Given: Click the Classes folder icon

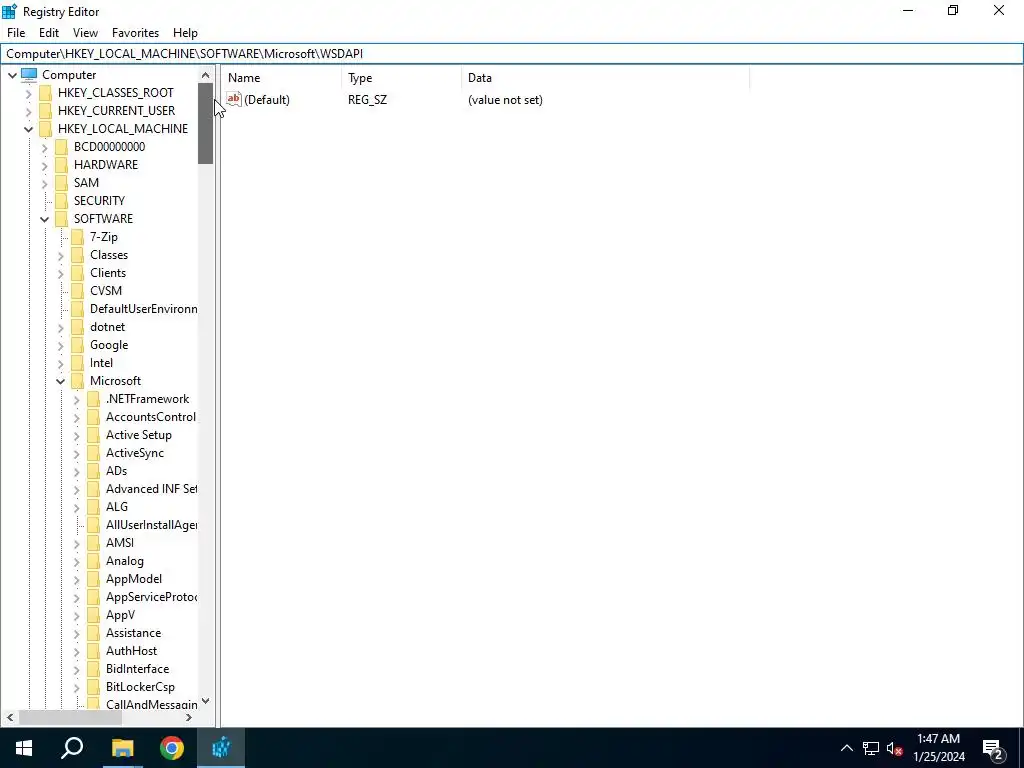Looking at the screenshot, I should click(78, 255).
